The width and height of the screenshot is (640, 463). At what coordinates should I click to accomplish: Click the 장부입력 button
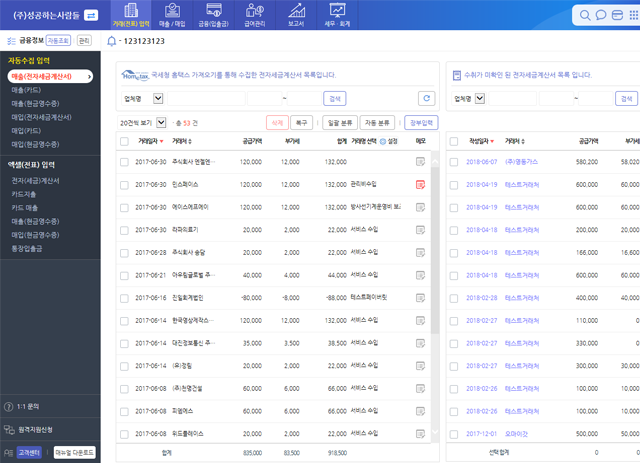[421, 122]
